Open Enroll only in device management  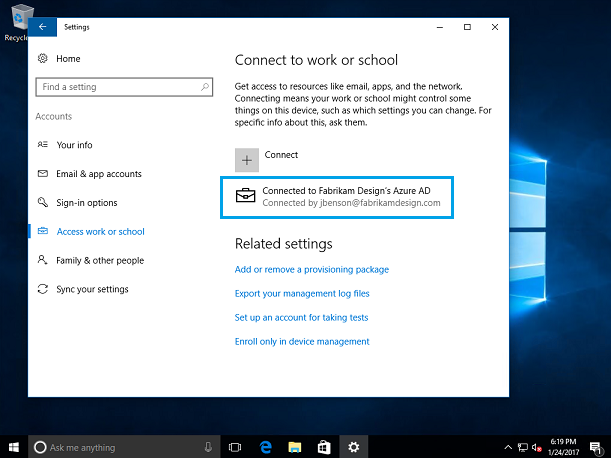(x=302, y=342)
